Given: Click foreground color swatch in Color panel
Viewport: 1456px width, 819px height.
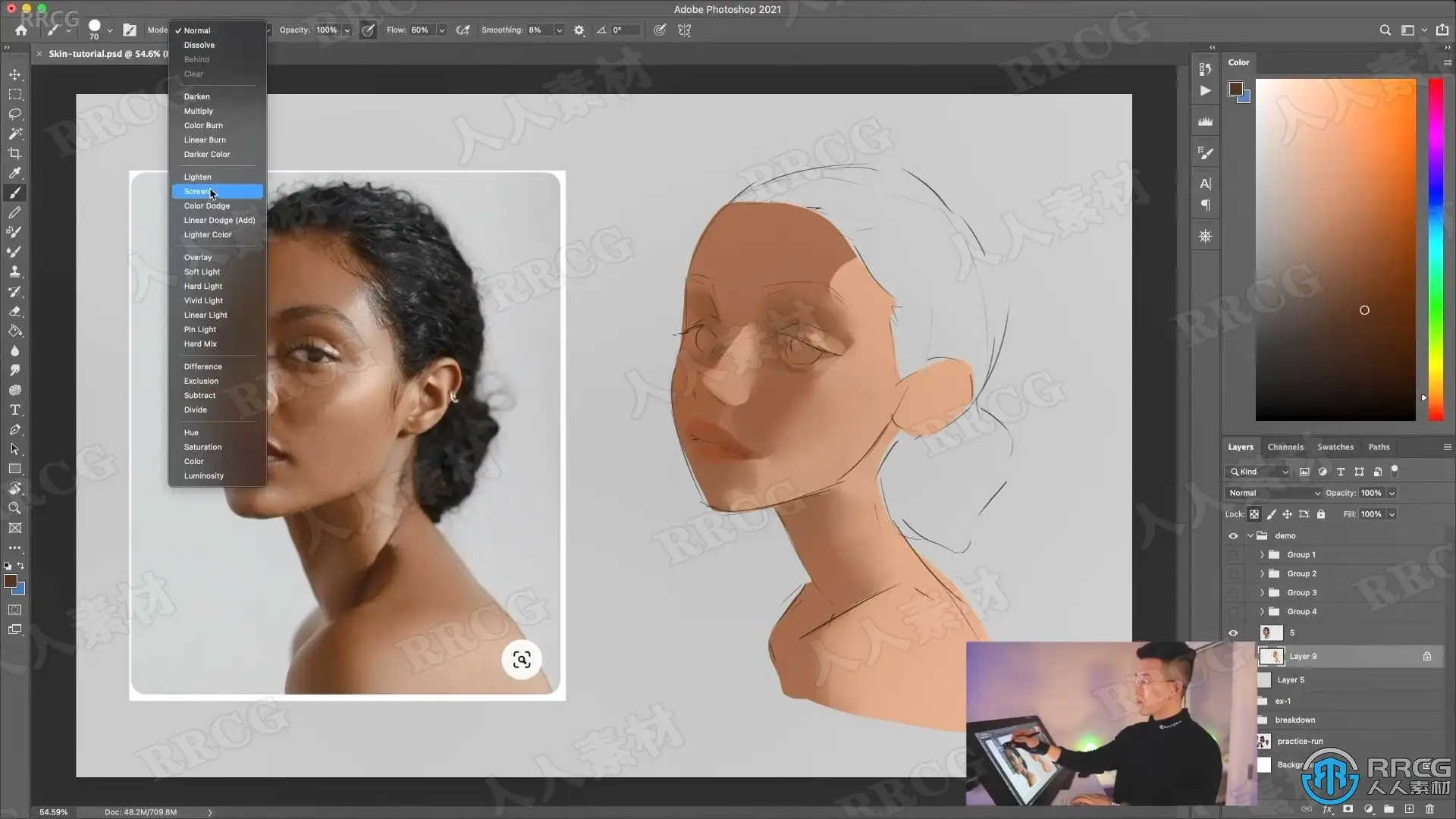Looking at the screenshot, I should (x=1235, y=89).
